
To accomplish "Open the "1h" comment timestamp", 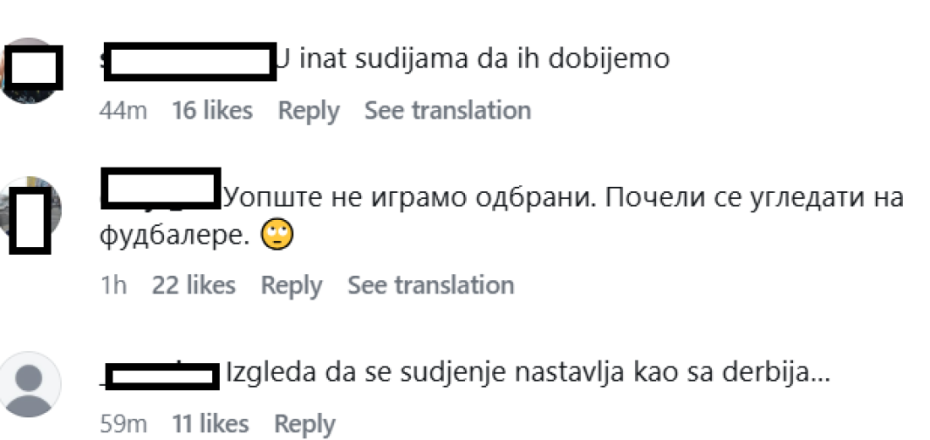I will tap(113, 285).
